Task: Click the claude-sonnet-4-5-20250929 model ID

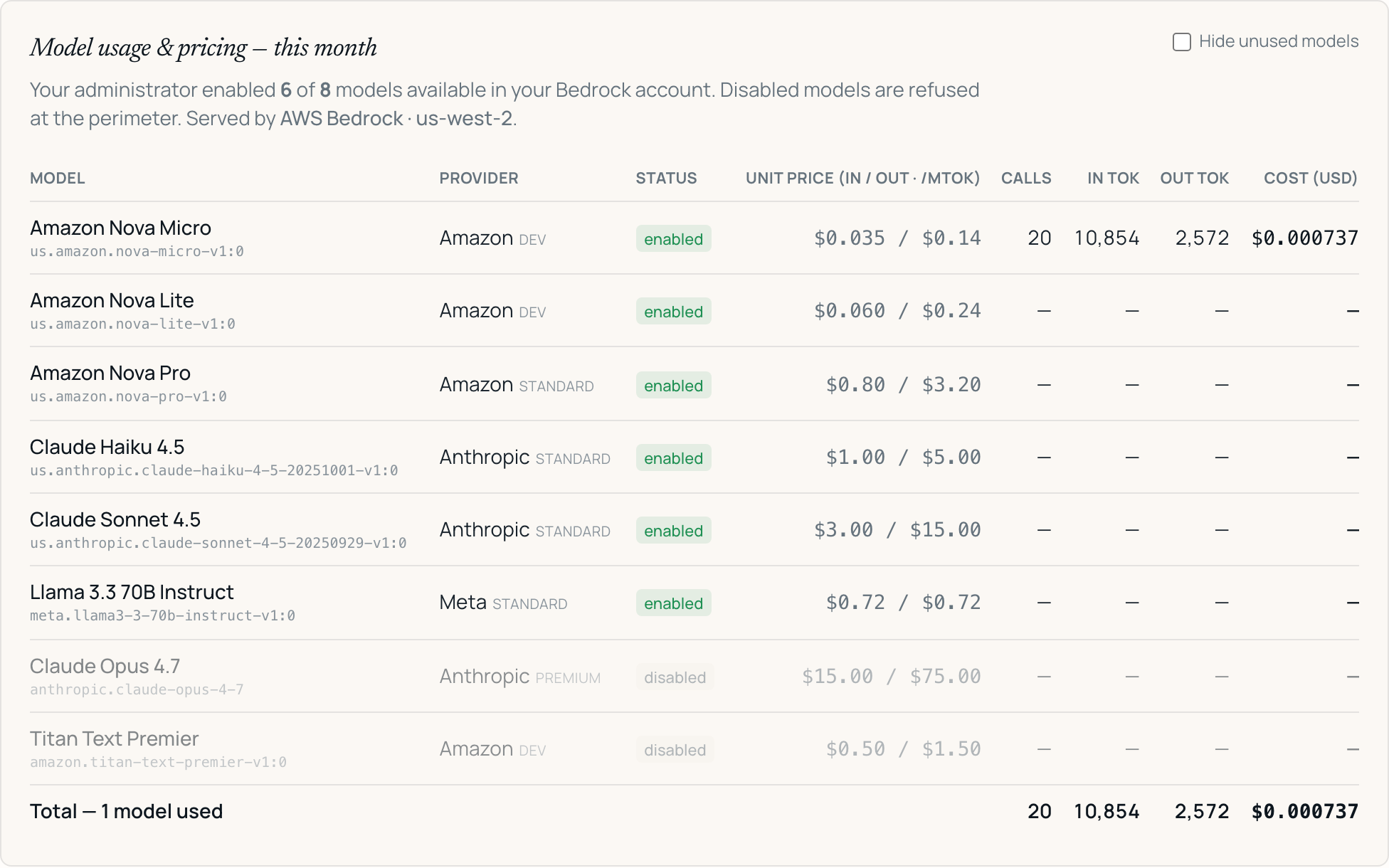Action: click(x=218, y=543)
